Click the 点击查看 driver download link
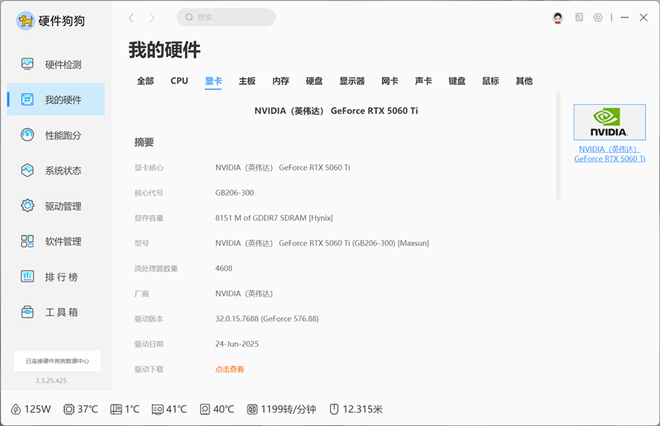Viewport: 660px width, 426px height. coord(230,369)
